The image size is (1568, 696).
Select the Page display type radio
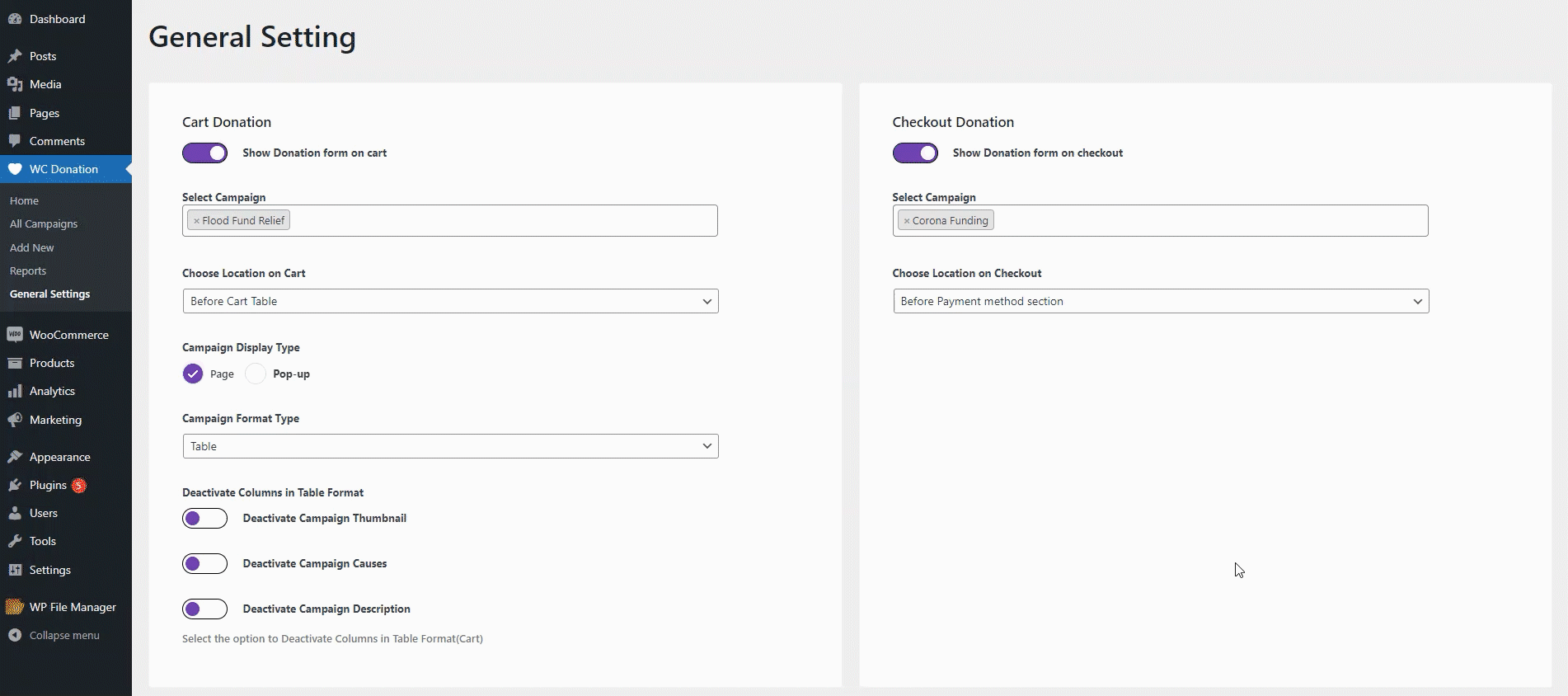tap(193, 374)
